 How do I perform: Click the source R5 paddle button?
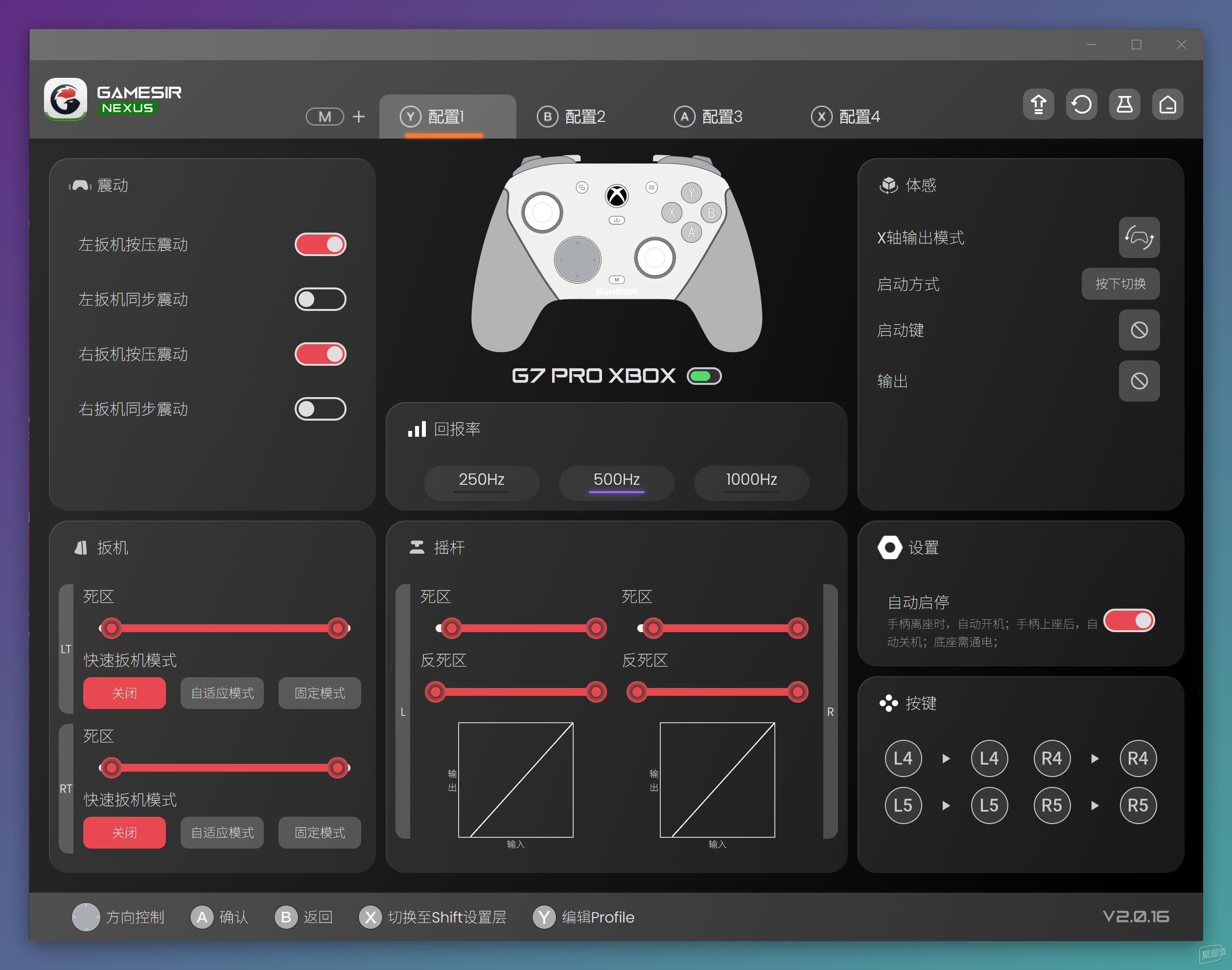pyautogui.click(x=1052, y=805)
